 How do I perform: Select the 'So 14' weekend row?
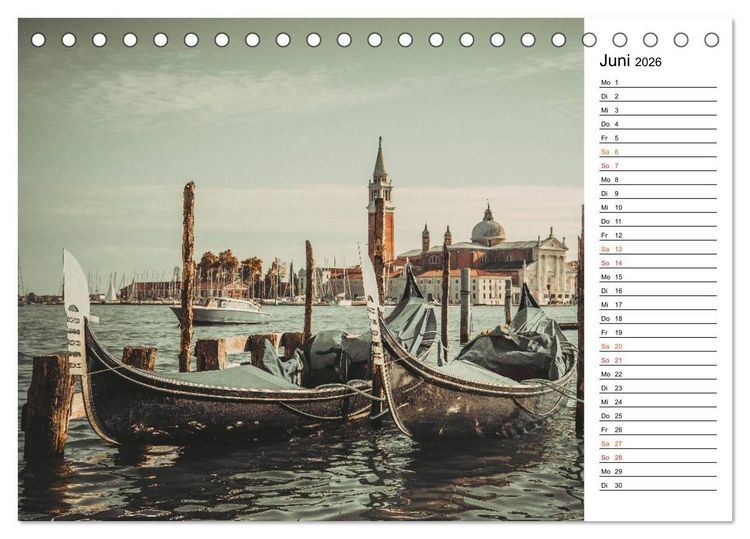point(658,263)
